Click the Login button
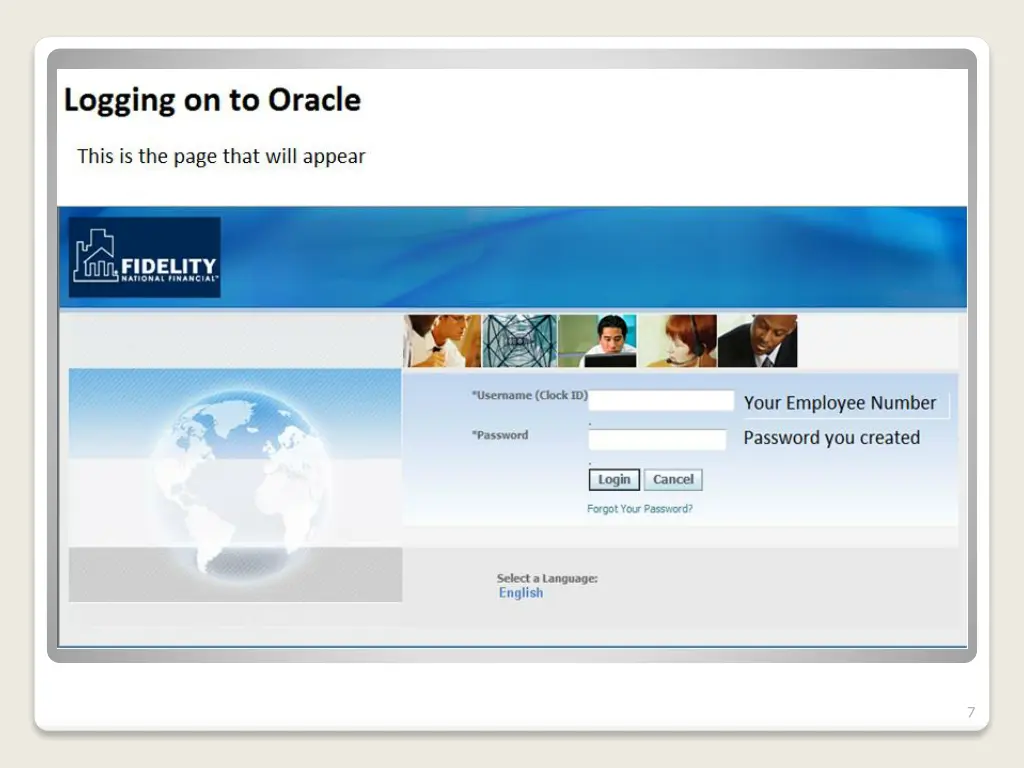 614,479
